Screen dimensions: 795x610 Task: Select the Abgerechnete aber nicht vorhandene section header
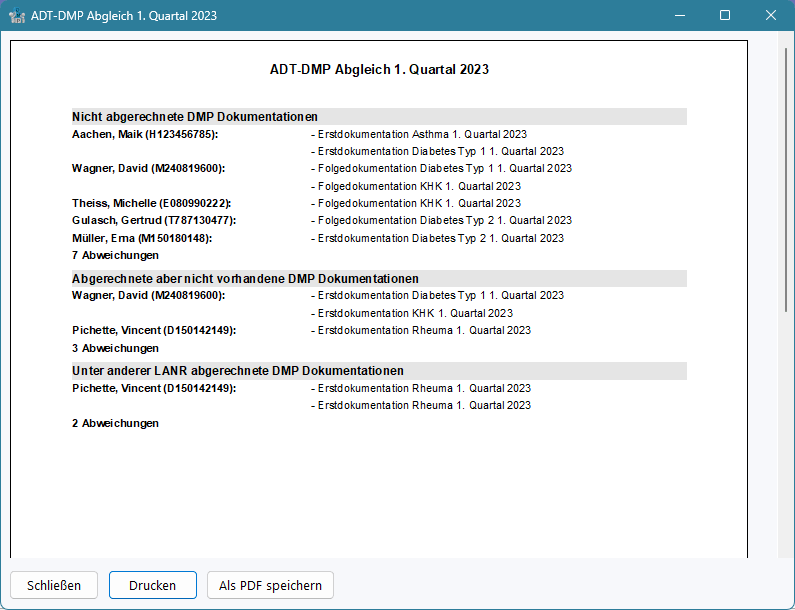tap(245, 278)
